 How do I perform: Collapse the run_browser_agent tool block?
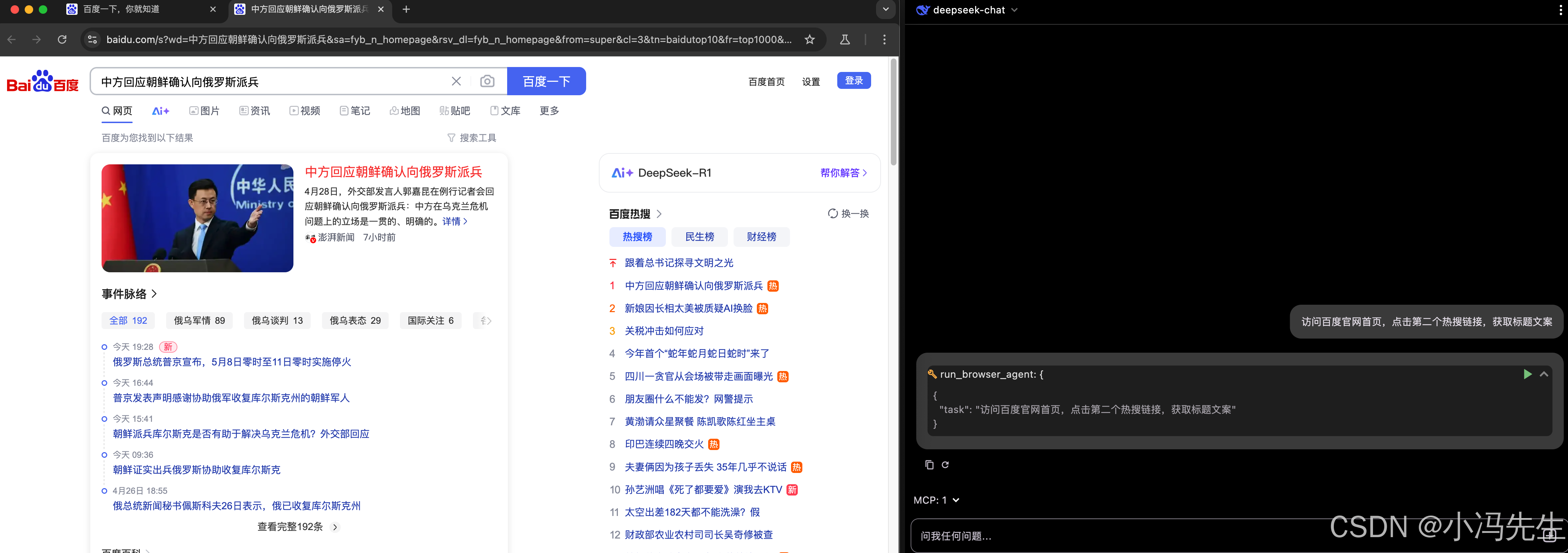pyautogui.click(x=1544, y=374)
